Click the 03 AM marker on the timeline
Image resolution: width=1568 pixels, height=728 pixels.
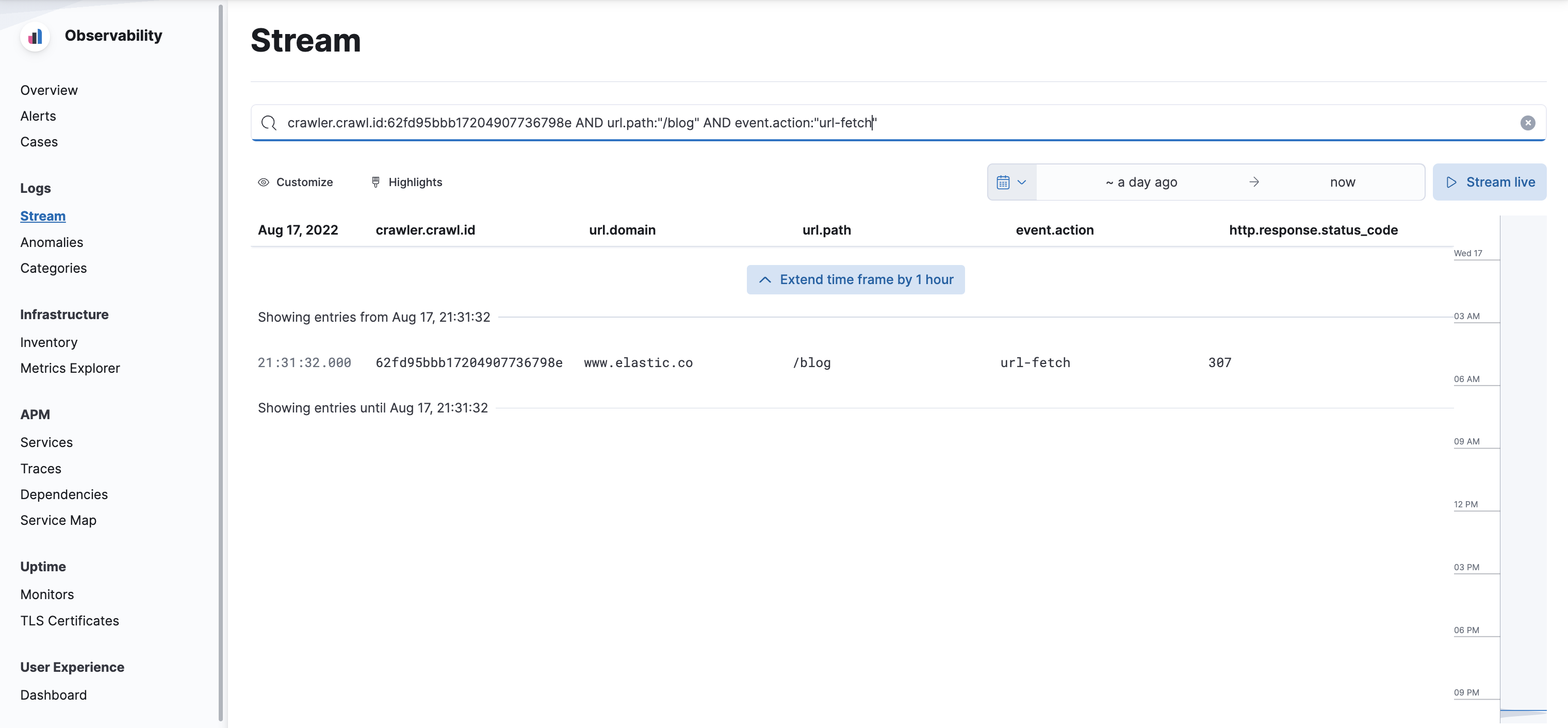[x=1468, y=316]
